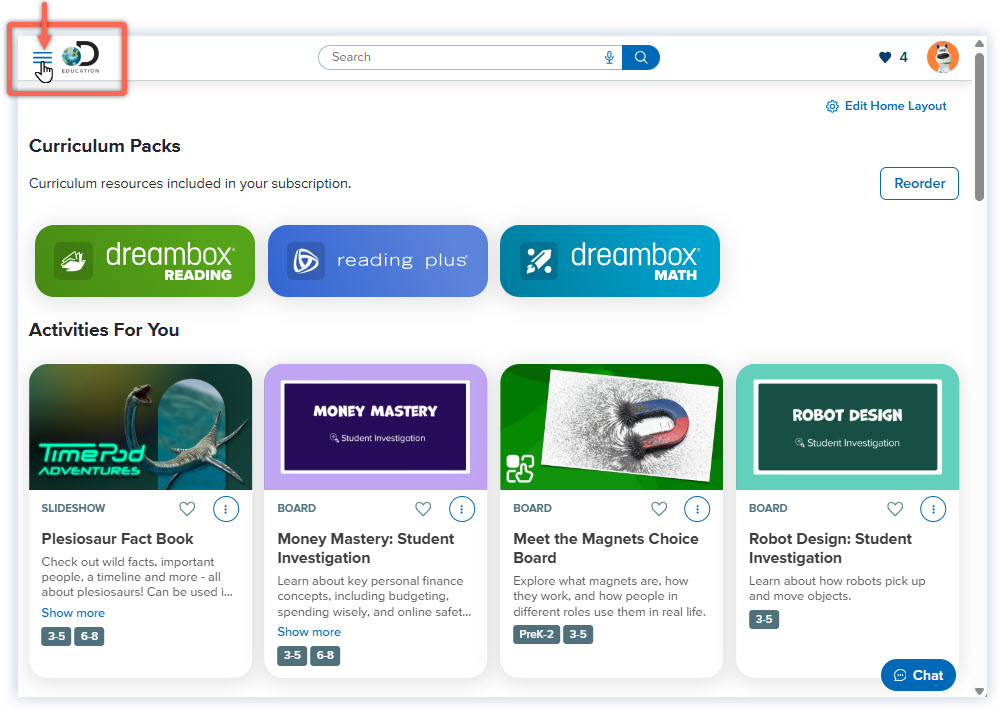Click the Discovery Education logo
The image size is (1000, 708).
pyautogui.click(x=80, y=59)
